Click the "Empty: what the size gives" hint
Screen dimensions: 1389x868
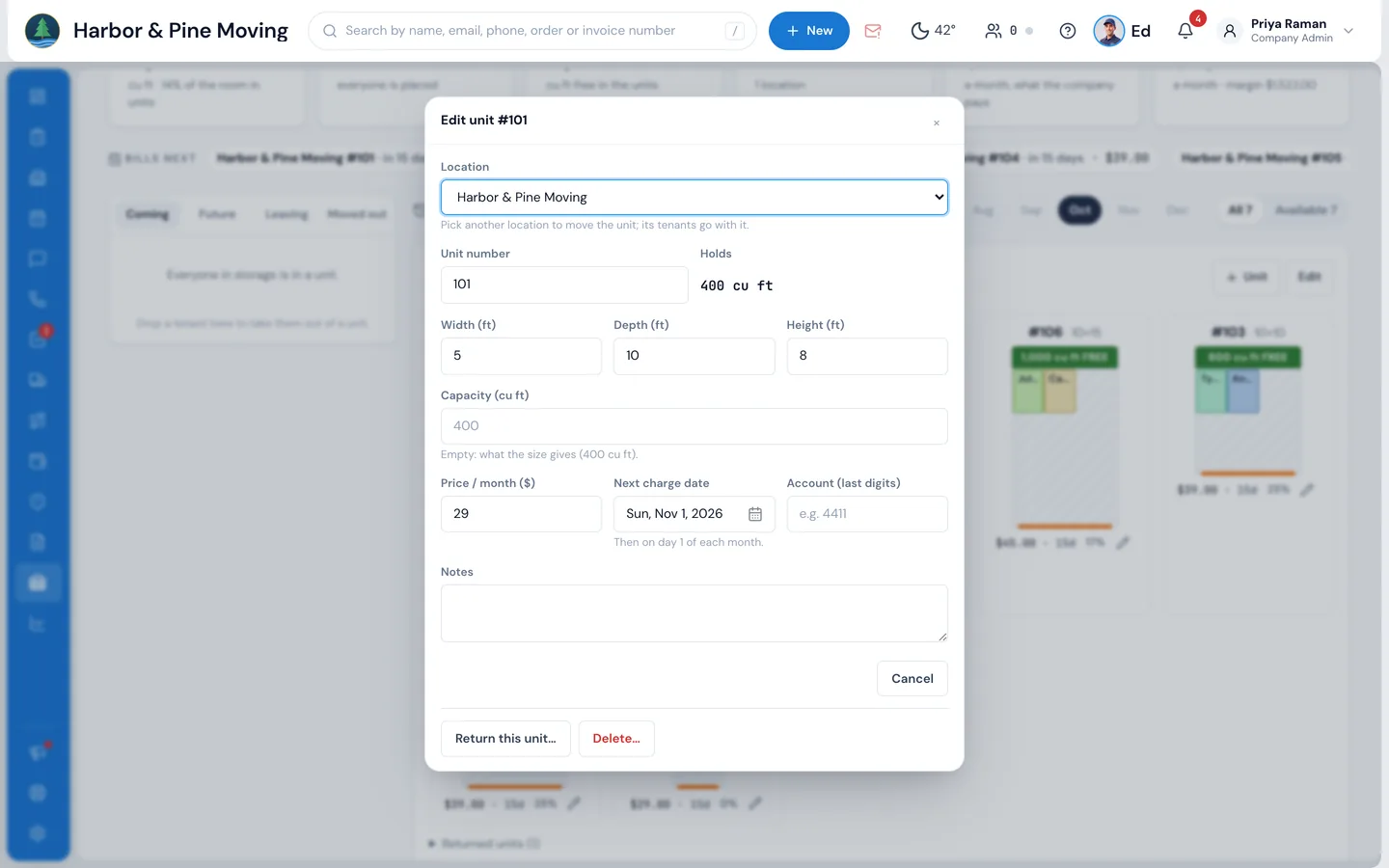(x=539, y=454)
